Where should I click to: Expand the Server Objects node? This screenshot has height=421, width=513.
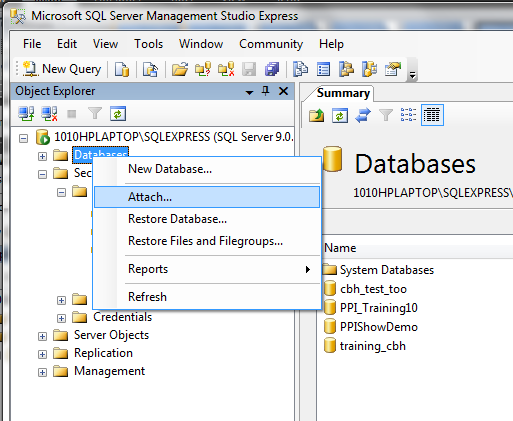pyautogui.click(x=42, y=336)
